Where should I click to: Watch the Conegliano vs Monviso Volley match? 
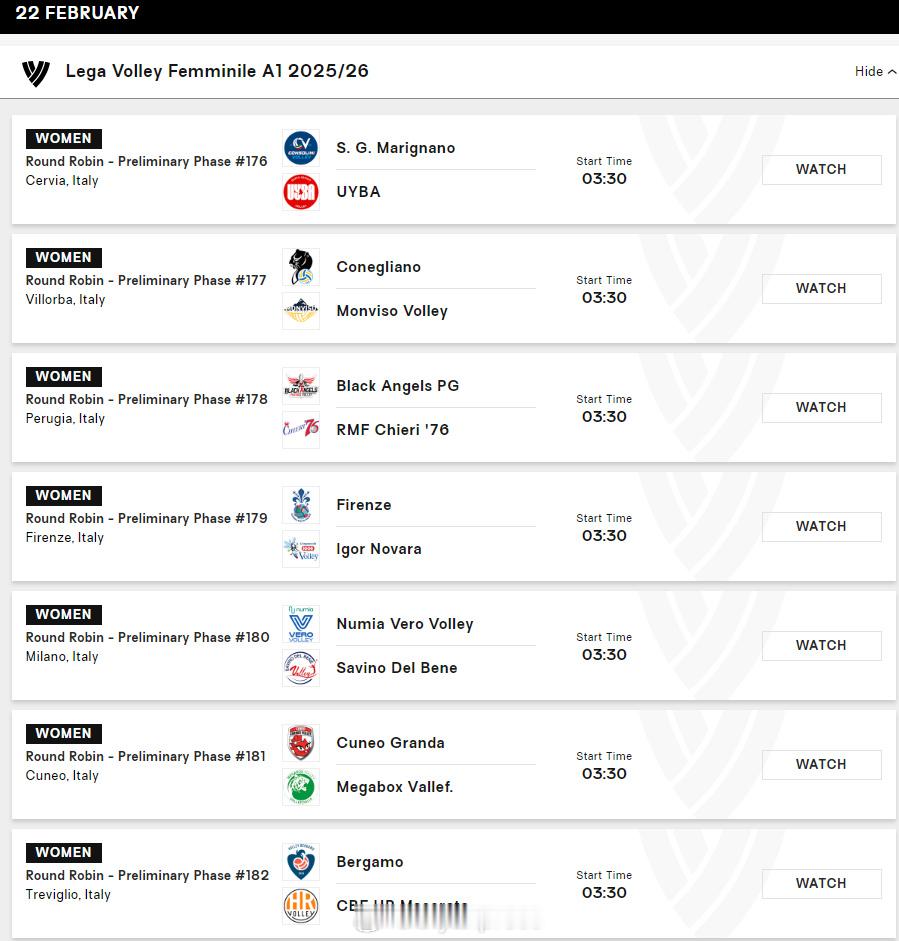[821, 289]
